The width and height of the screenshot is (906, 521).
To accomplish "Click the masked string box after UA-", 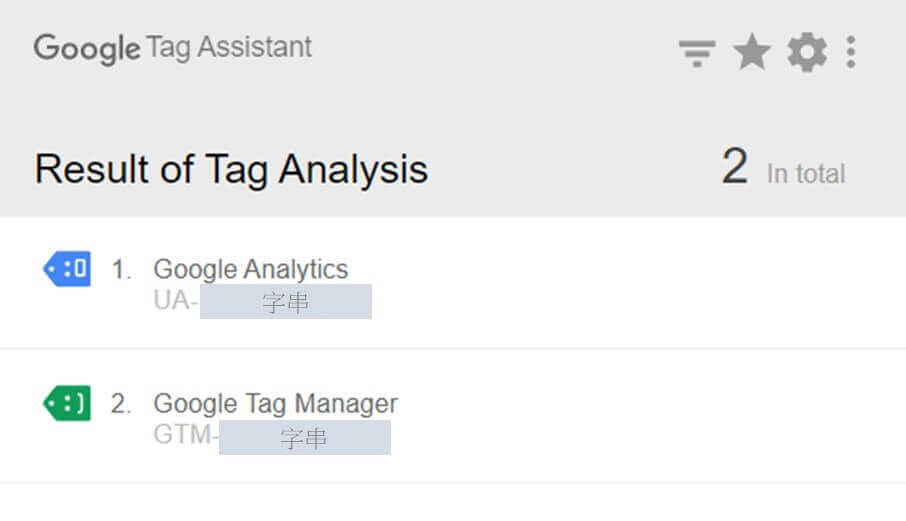I will (x=286, y=302).
